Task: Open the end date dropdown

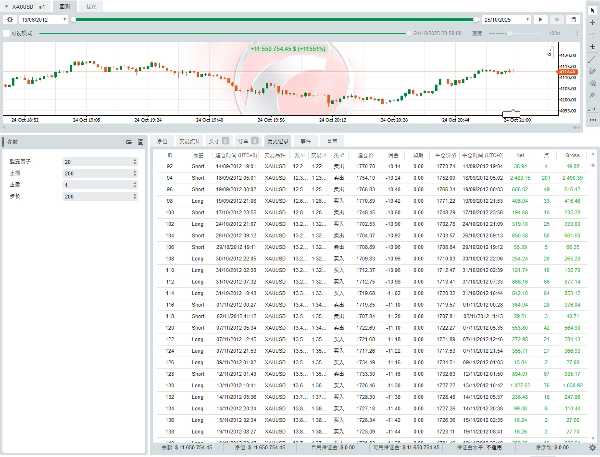Action: pyautogui.click(x=505, y=19)
